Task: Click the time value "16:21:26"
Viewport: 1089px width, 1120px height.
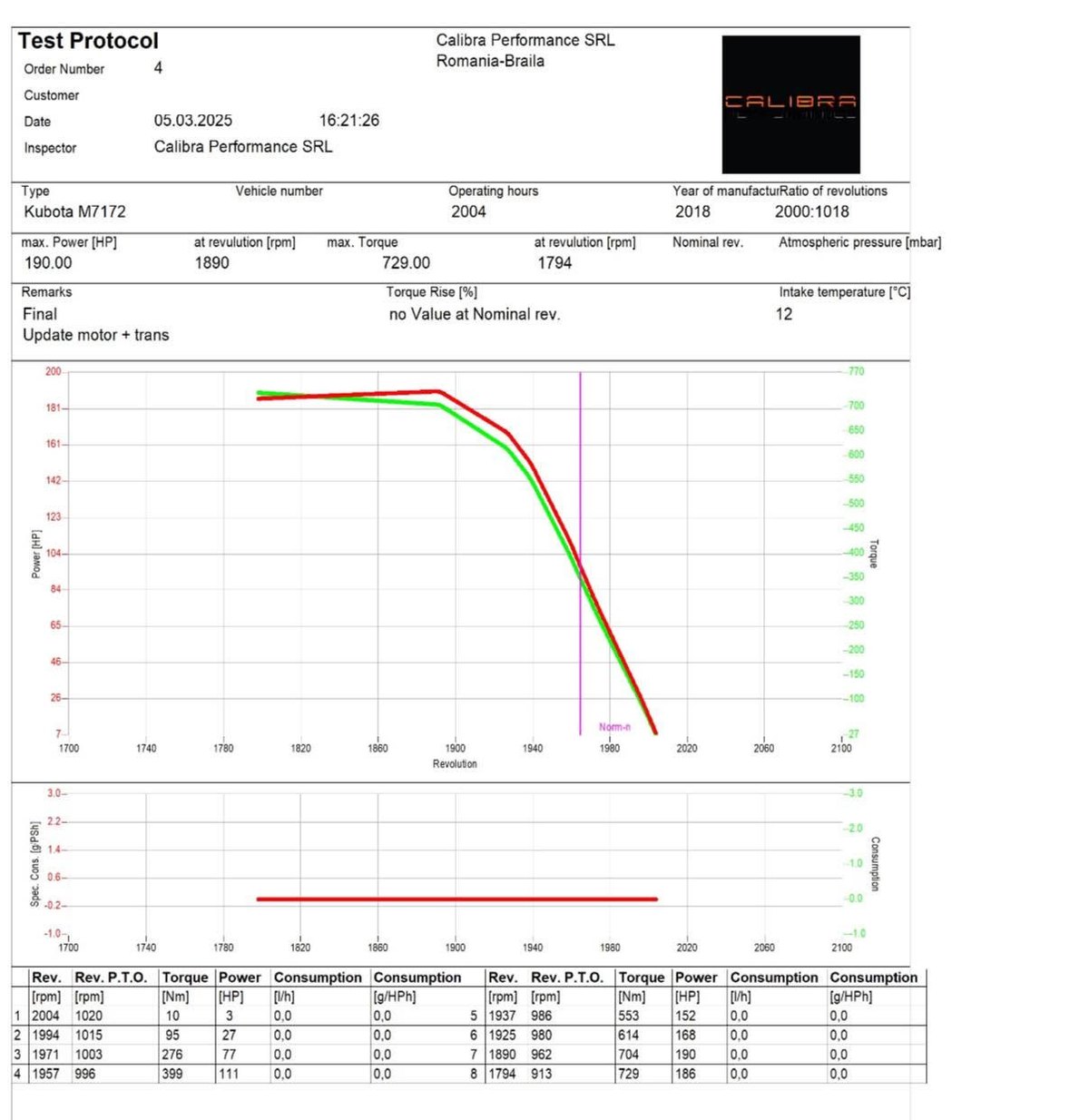Action: pos(348,121)
